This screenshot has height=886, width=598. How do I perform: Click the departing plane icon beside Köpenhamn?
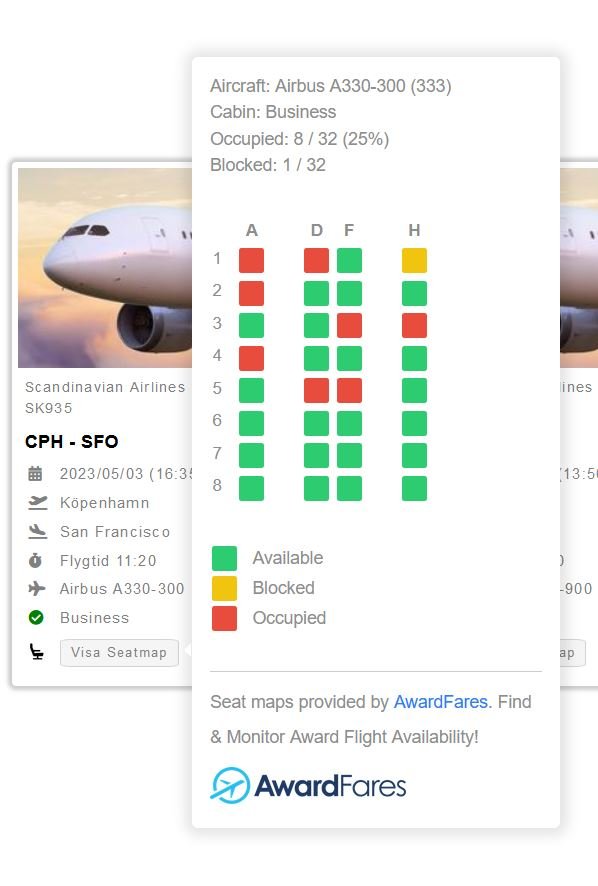click(36, 503)
